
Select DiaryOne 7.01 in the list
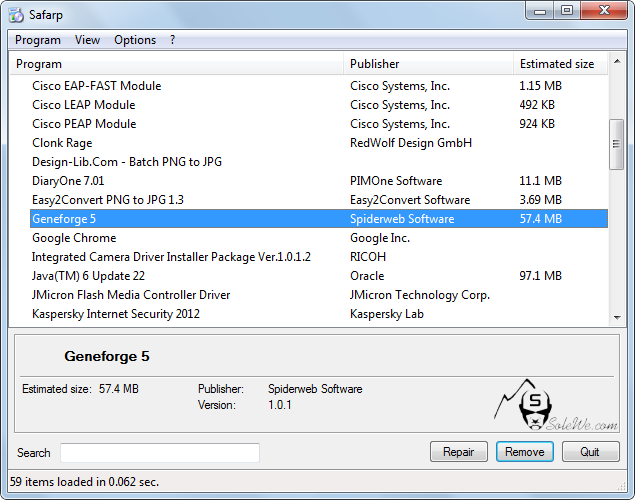[319, 181]
